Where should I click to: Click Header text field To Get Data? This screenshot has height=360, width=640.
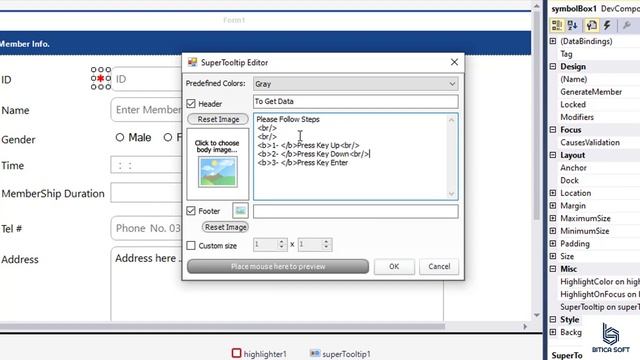356,101
